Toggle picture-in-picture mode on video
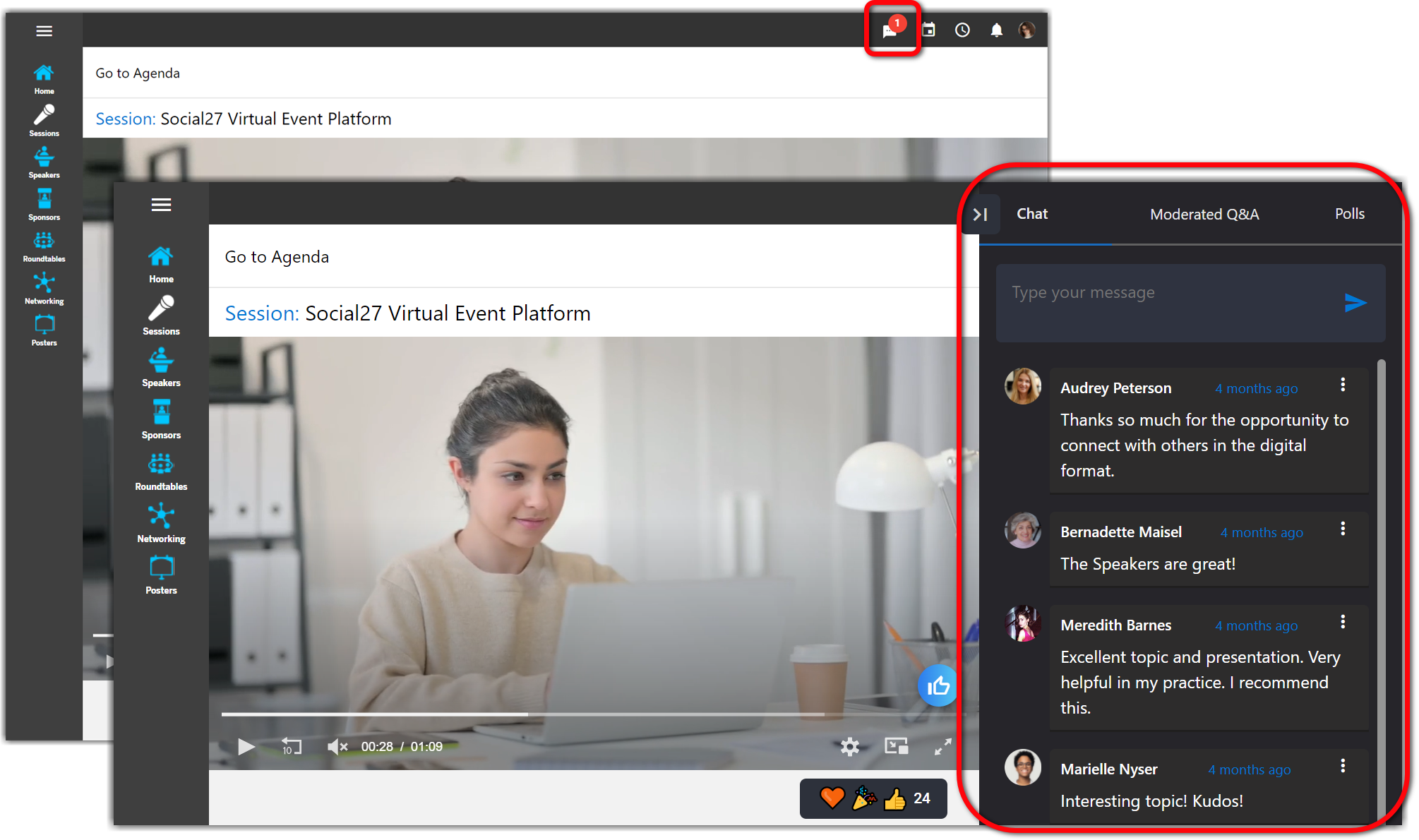This screenshot has width=1419, height=840. tap(896, 746)
